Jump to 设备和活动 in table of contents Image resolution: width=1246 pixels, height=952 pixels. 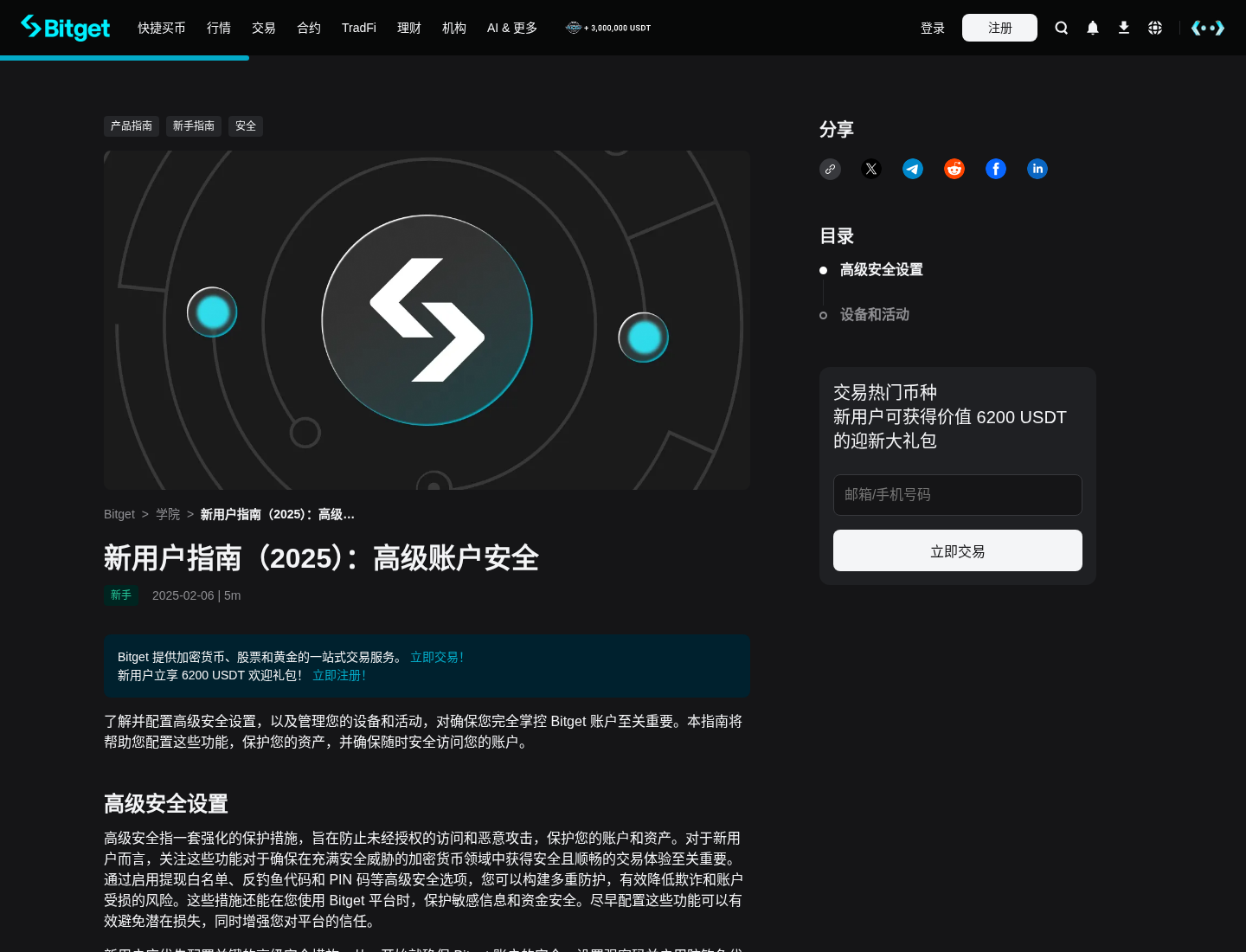coord(874,315)
